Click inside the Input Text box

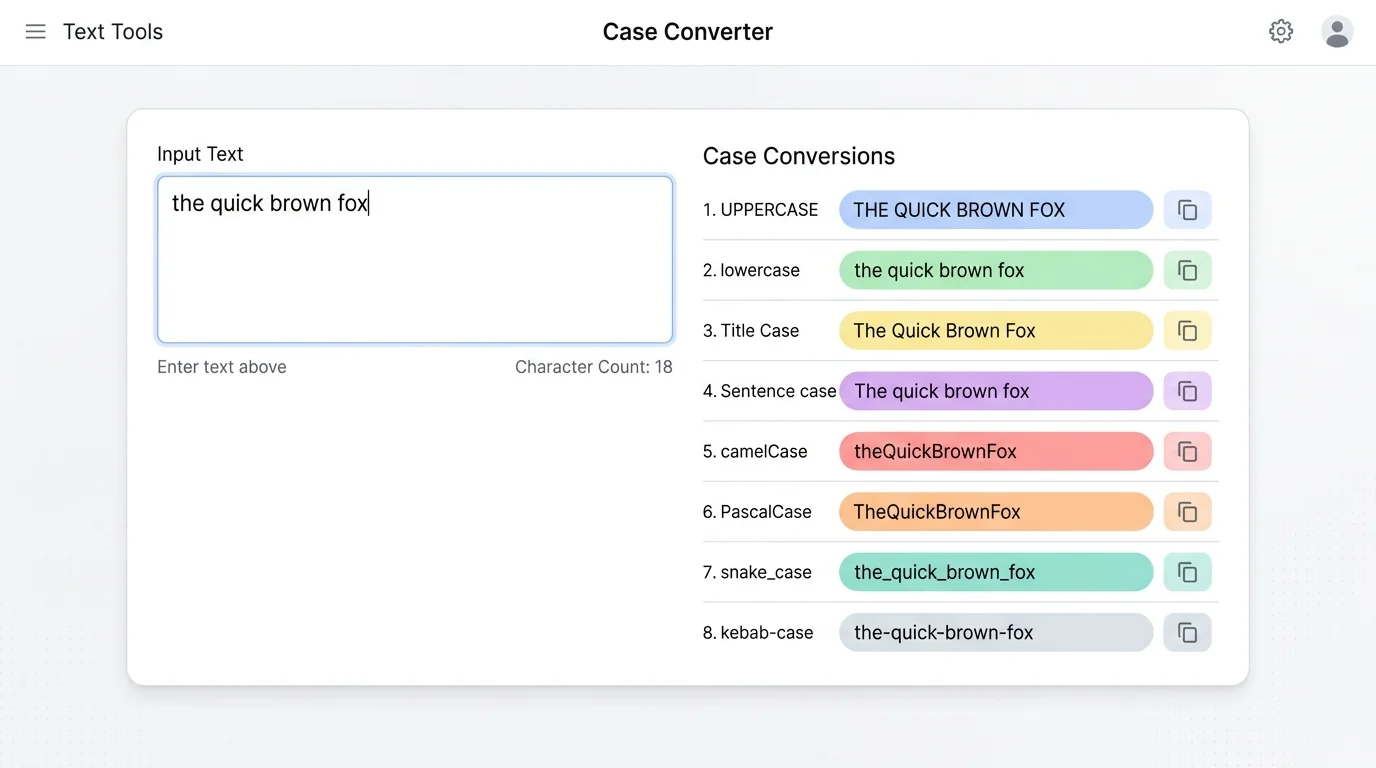pyautogui.click(x=414, y=259)
